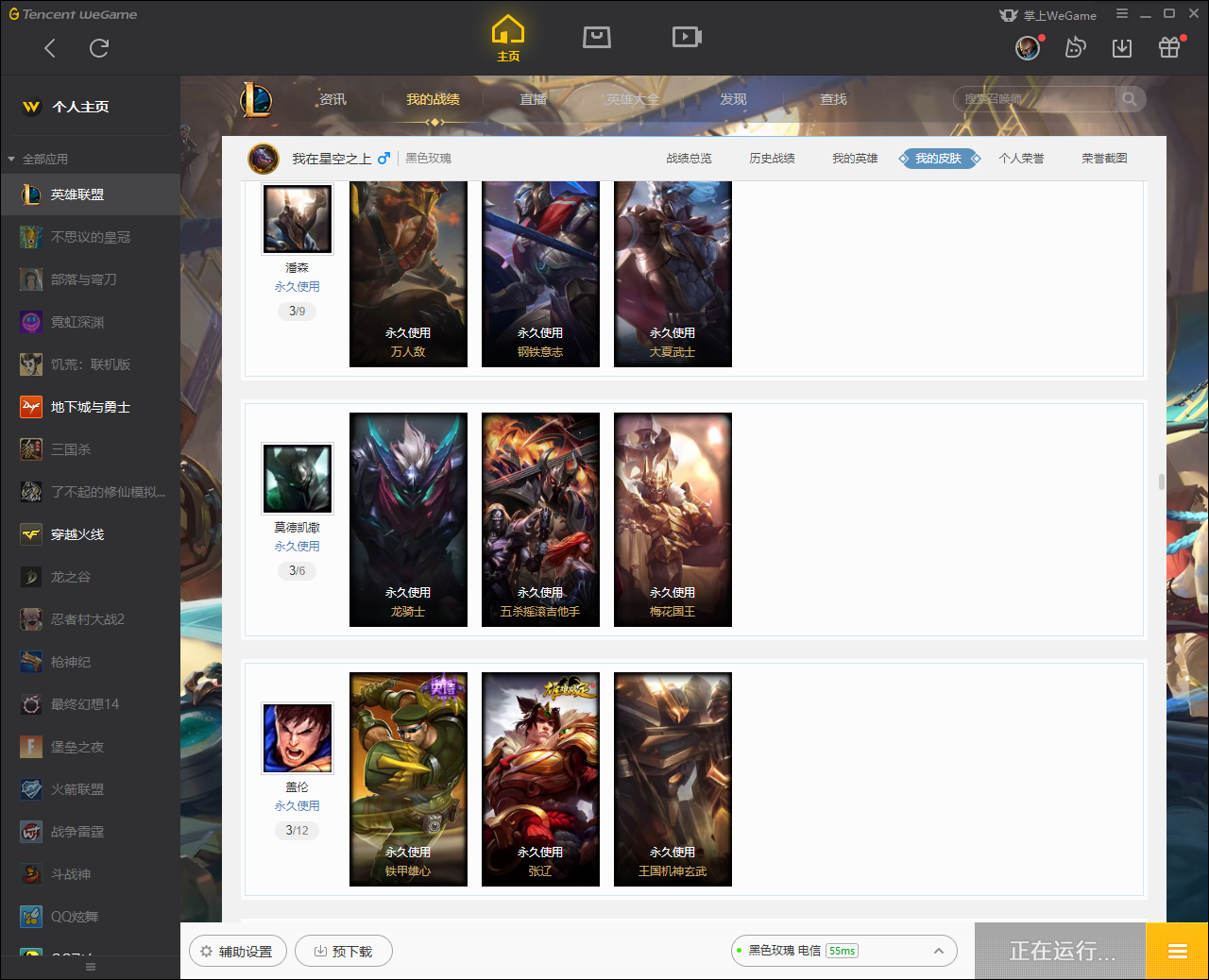Viewport: 1209px width, 980px height.
Task: Select 堡垒之夜 in sidebar
Action: [x=90, y=747]
